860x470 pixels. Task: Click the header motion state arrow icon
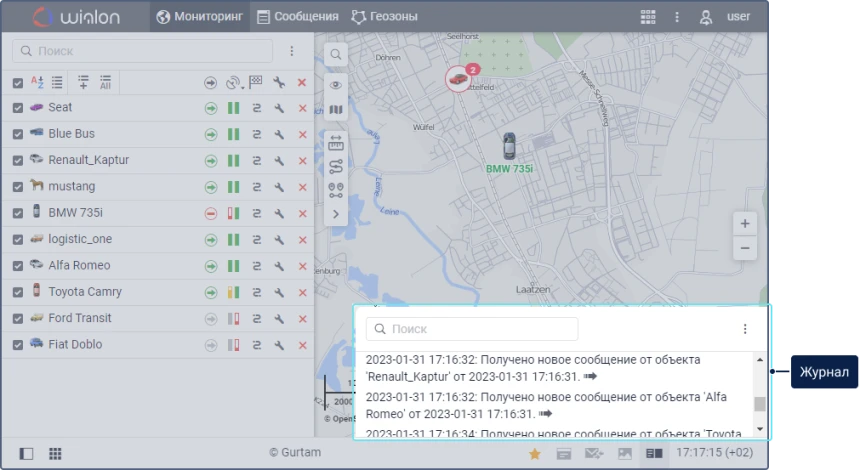point(211,83)
